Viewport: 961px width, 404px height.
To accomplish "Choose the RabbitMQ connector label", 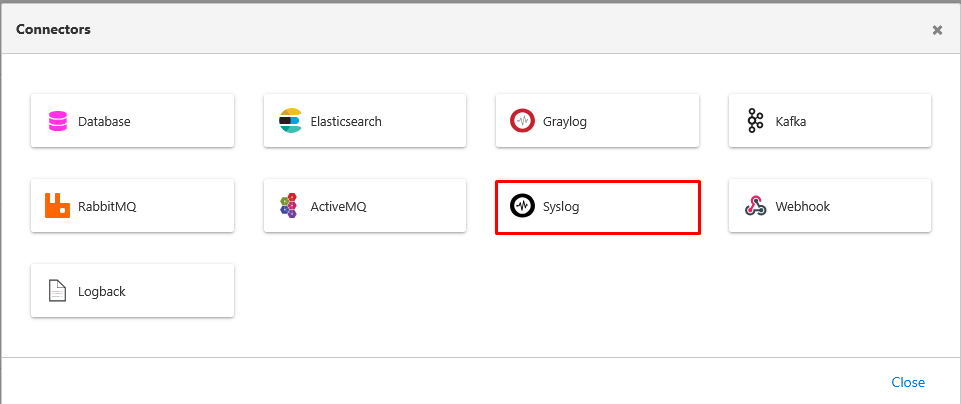I will (x=107, y=207).
